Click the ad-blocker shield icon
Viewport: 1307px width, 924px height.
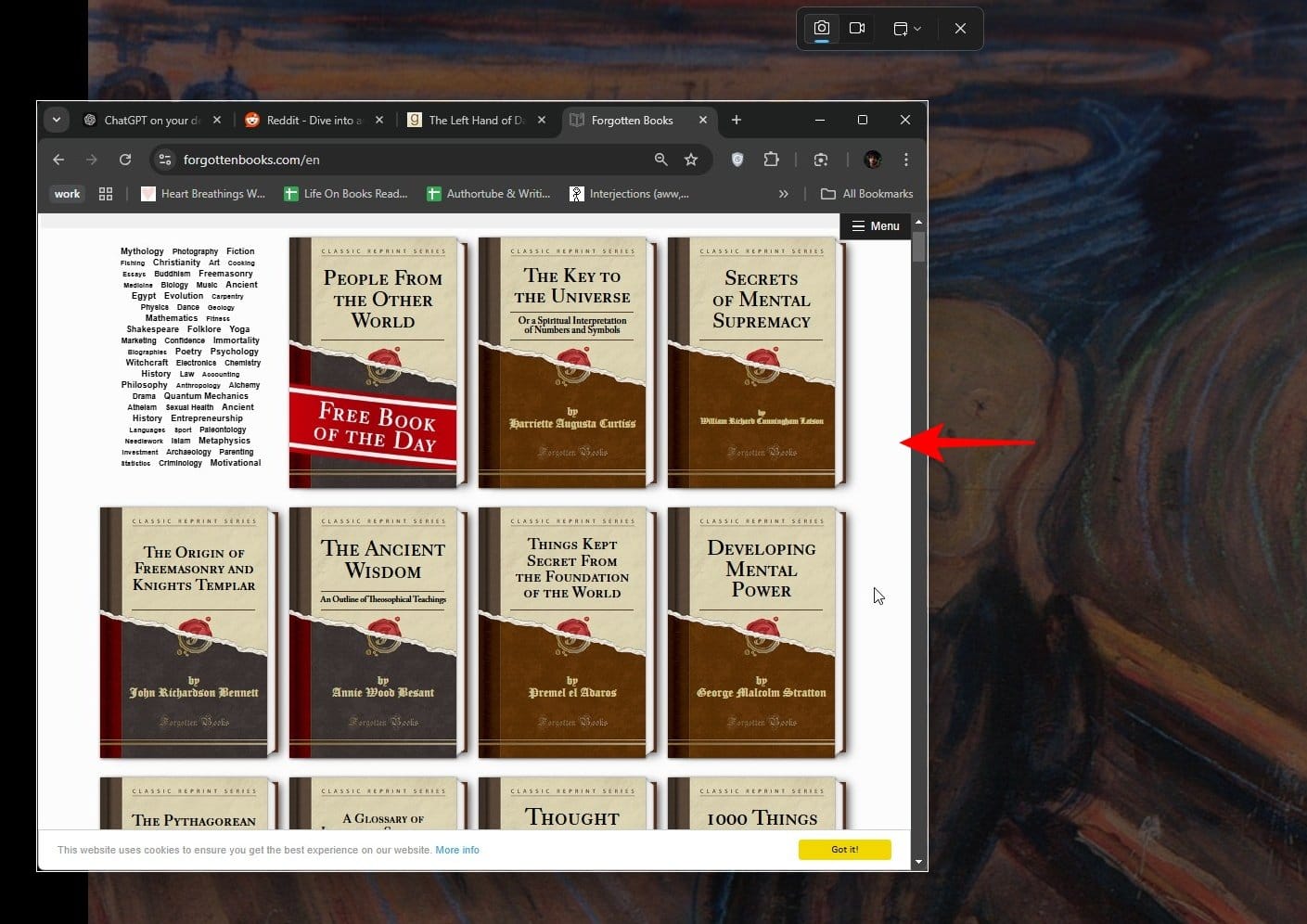coord(737,160)
